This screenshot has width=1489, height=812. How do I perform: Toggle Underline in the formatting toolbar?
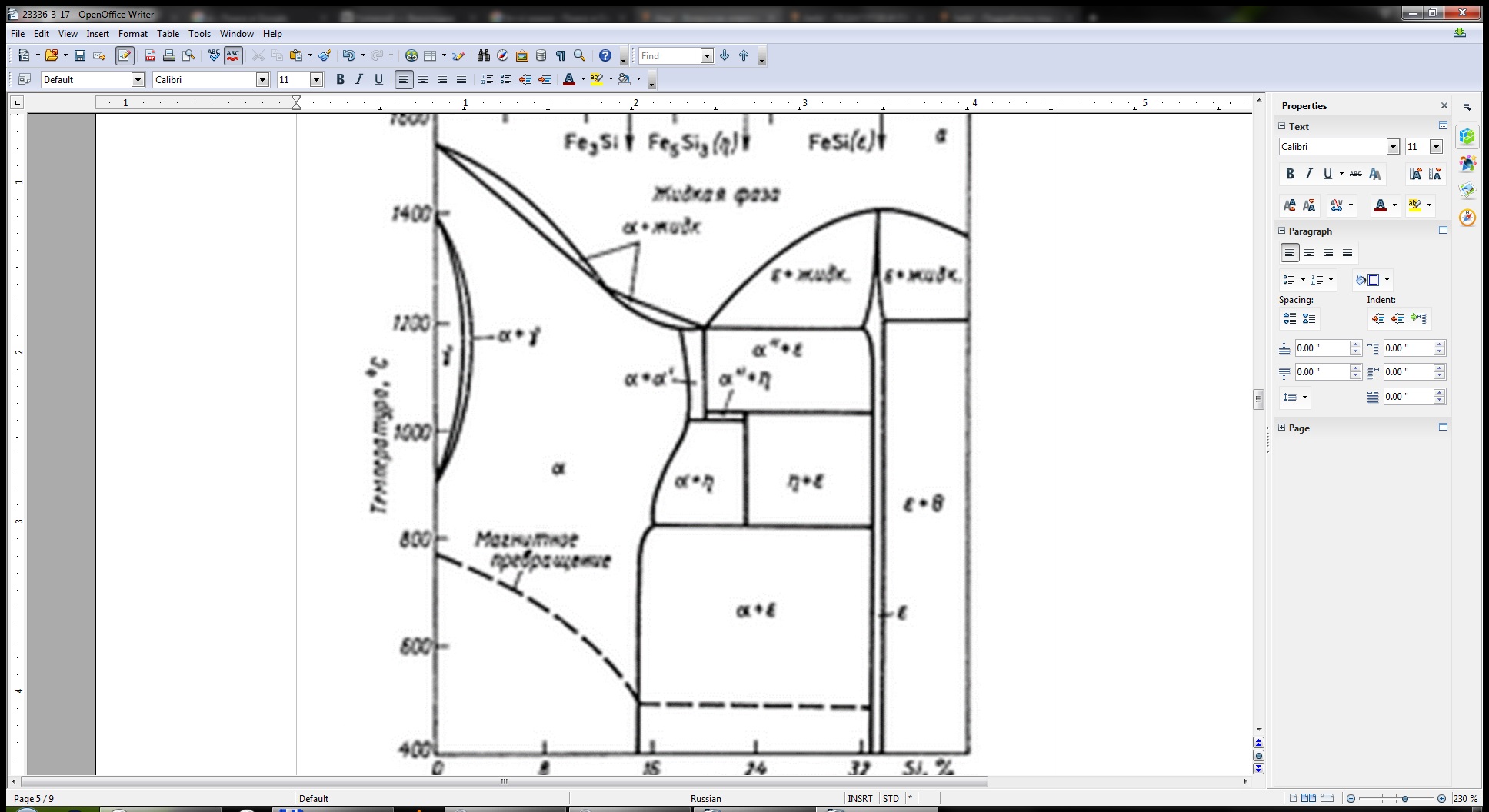click(378, 79)
